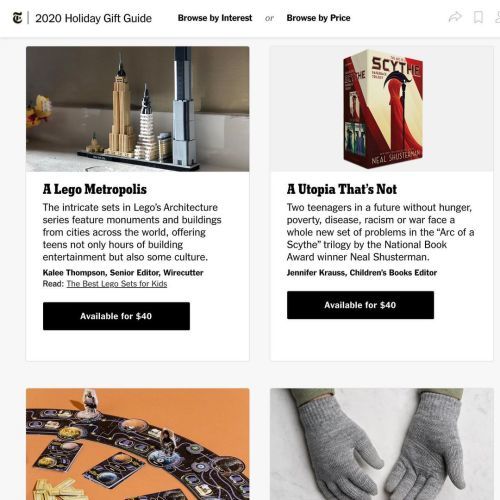This screenshot has height=500, width=500.
Task: Click the A Lego Metropolis heading
Action: [x=95, y=189]
